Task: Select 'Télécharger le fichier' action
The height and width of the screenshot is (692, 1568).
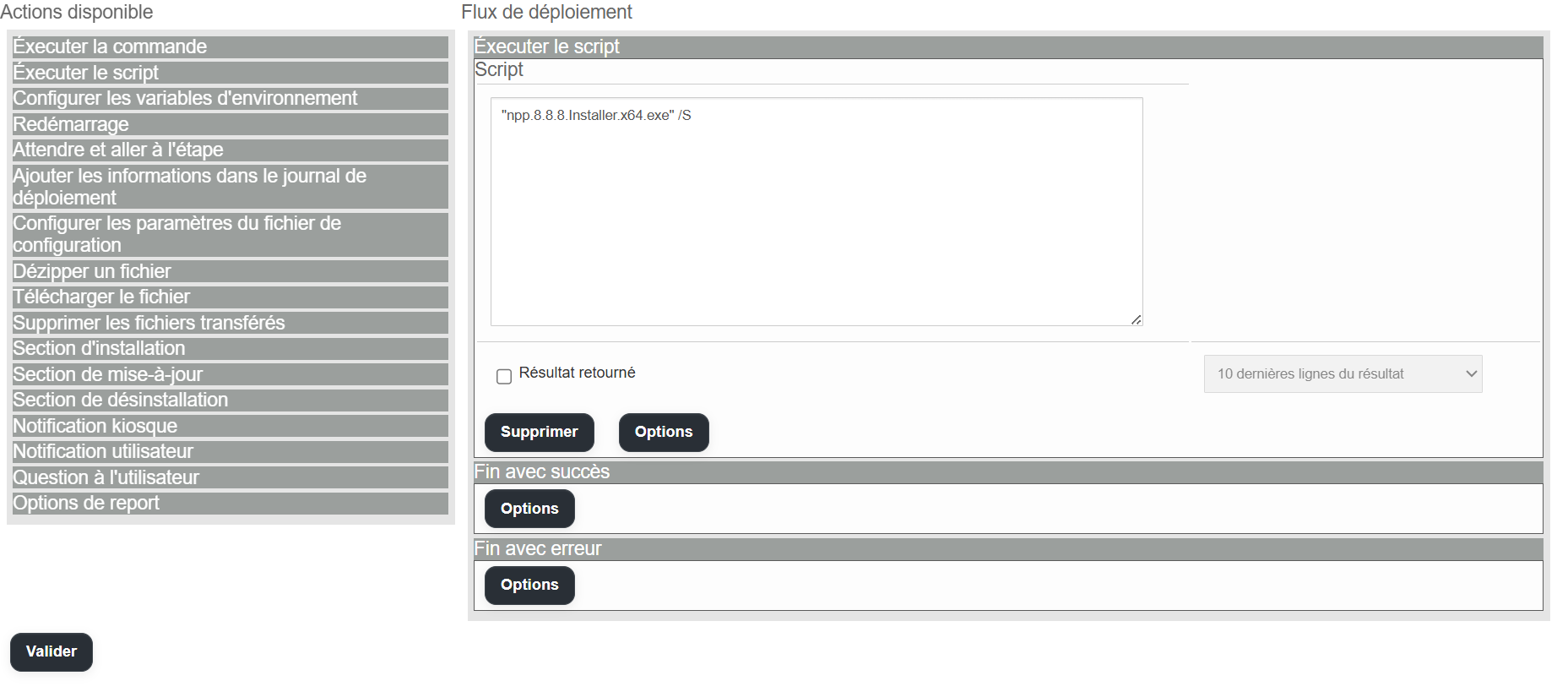Action: (x=229, y=297)
